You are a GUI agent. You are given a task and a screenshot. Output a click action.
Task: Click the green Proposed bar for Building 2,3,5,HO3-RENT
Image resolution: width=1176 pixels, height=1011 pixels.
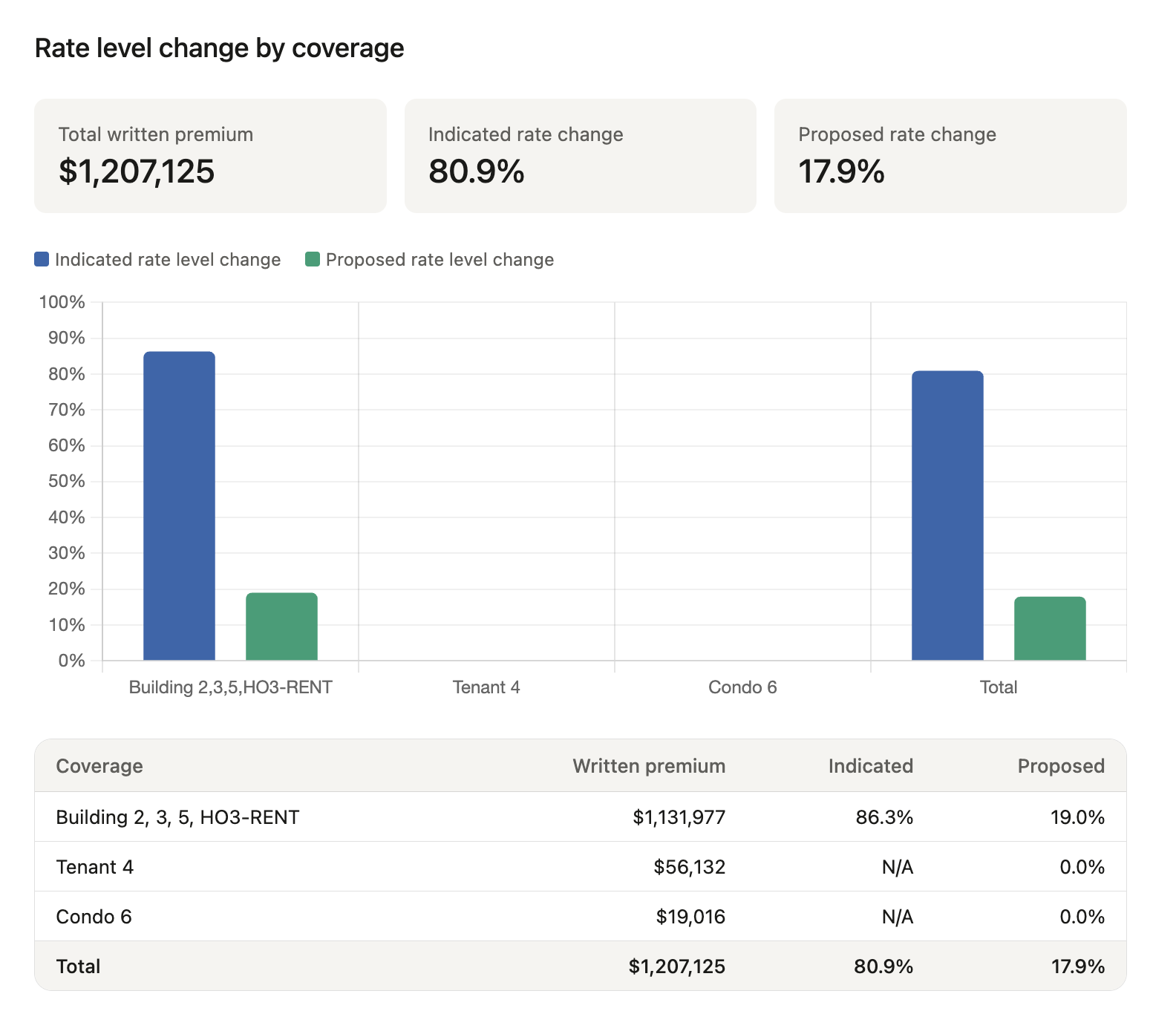point(281,626)
